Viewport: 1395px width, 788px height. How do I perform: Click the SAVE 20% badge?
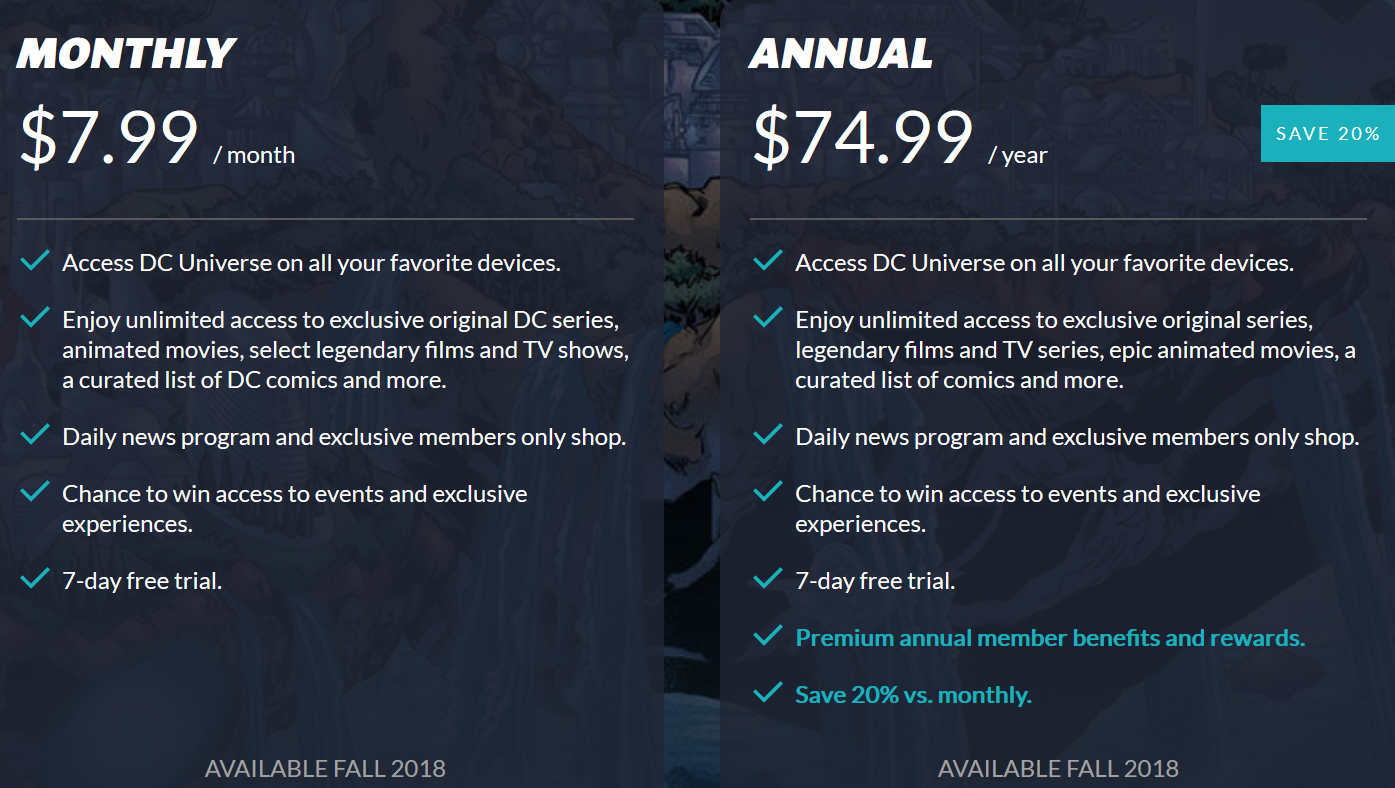point(1327,133)
